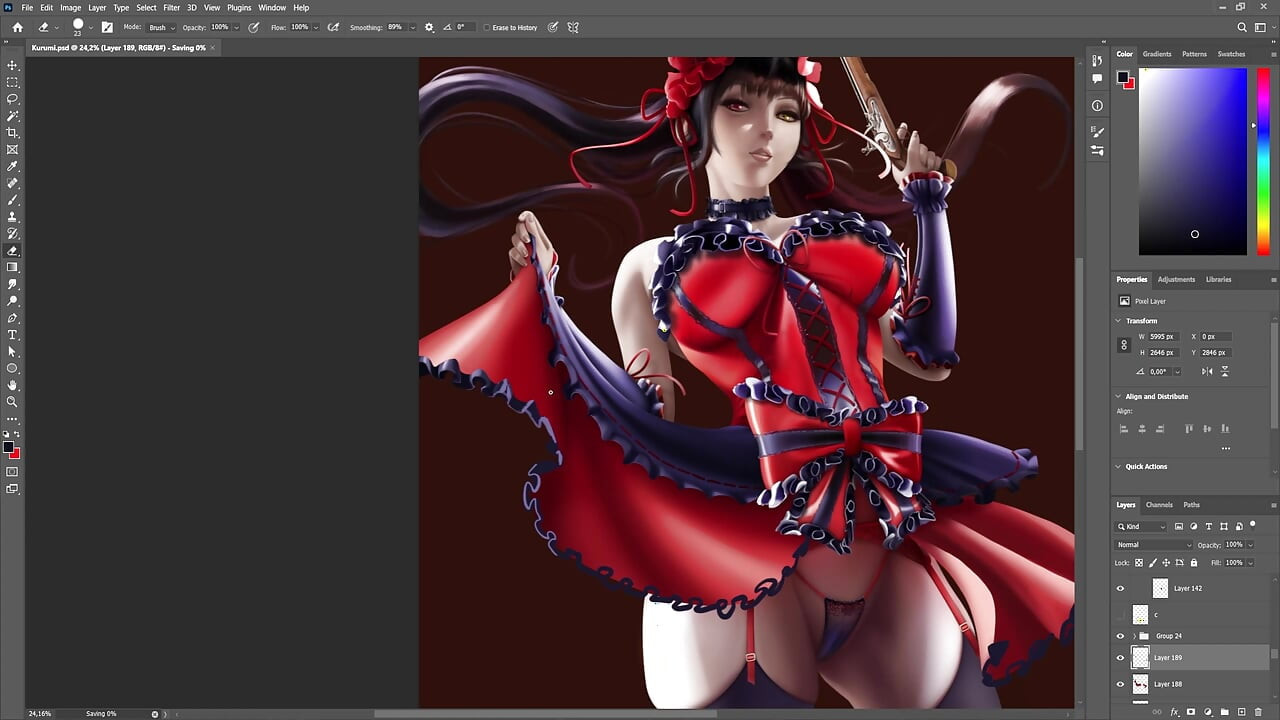Click flip horizontal icon in Transform
The image size is (1280, 720).
pyautogui.click(x=1207, y=371)
